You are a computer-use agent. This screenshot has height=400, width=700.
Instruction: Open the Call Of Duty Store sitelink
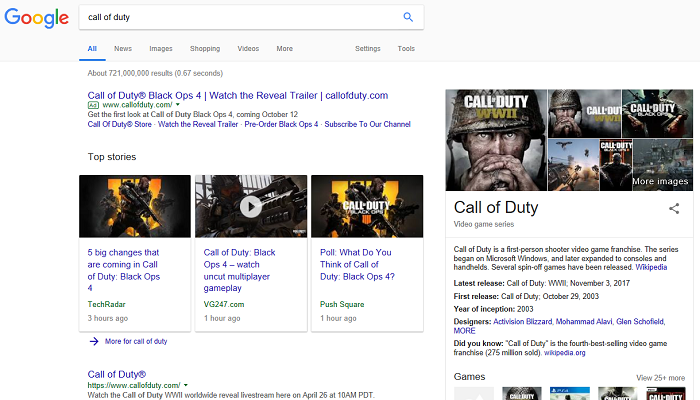point(120,124)
